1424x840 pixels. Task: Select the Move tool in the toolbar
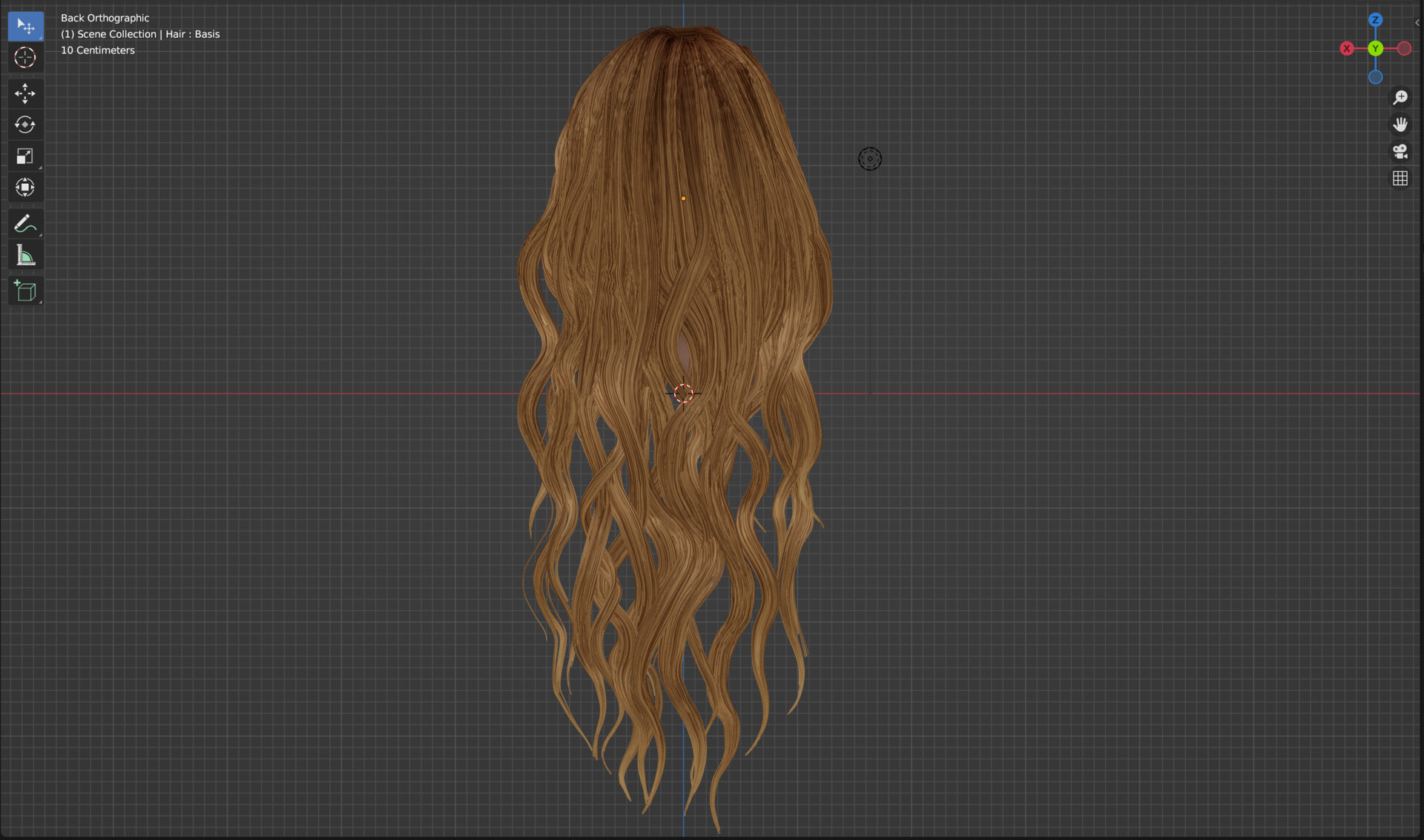25,94
